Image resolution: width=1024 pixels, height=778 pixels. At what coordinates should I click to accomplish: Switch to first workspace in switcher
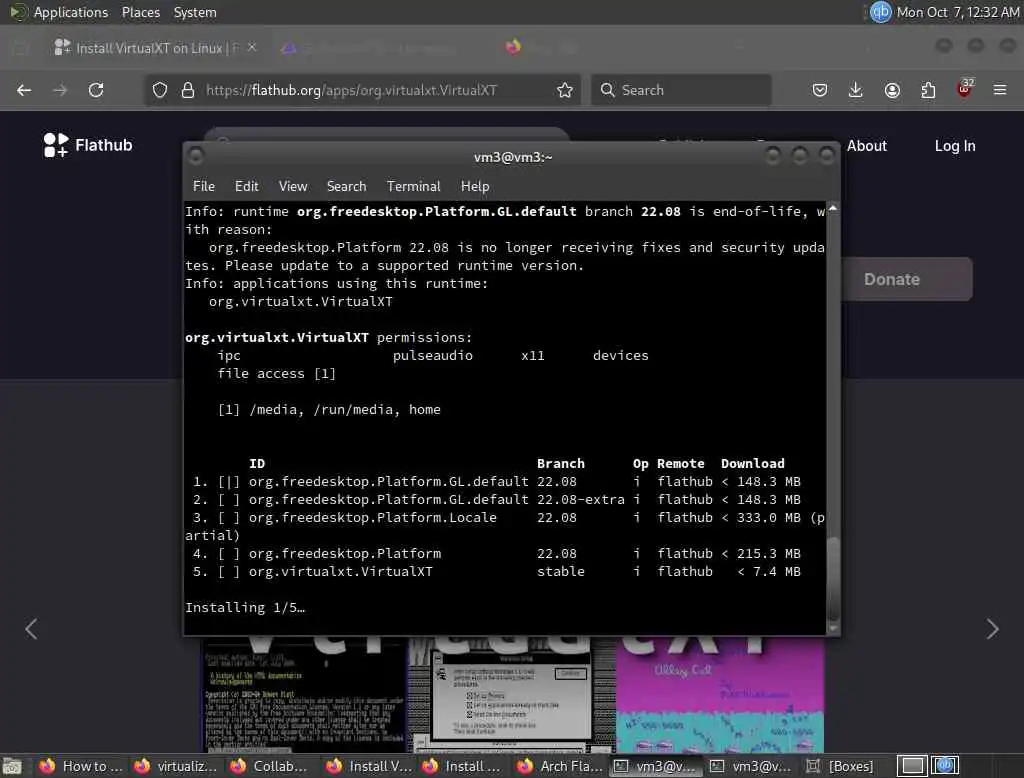[x=912, y=766]
